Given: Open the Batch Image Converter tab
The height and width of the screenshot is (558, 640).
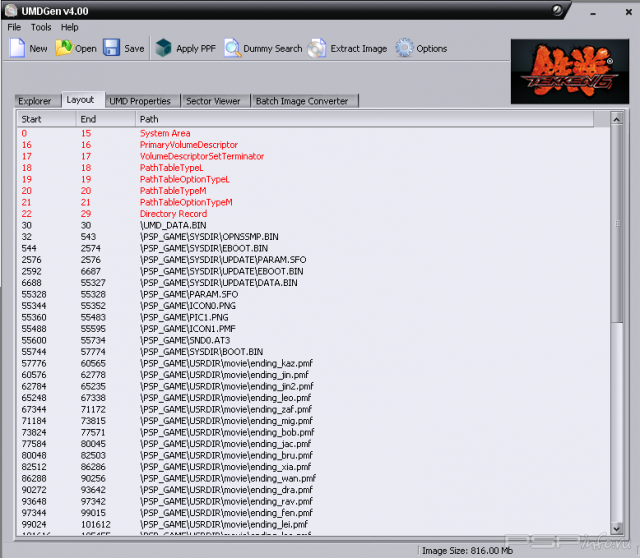Looking at the screenshot, I should pos(302,101).
